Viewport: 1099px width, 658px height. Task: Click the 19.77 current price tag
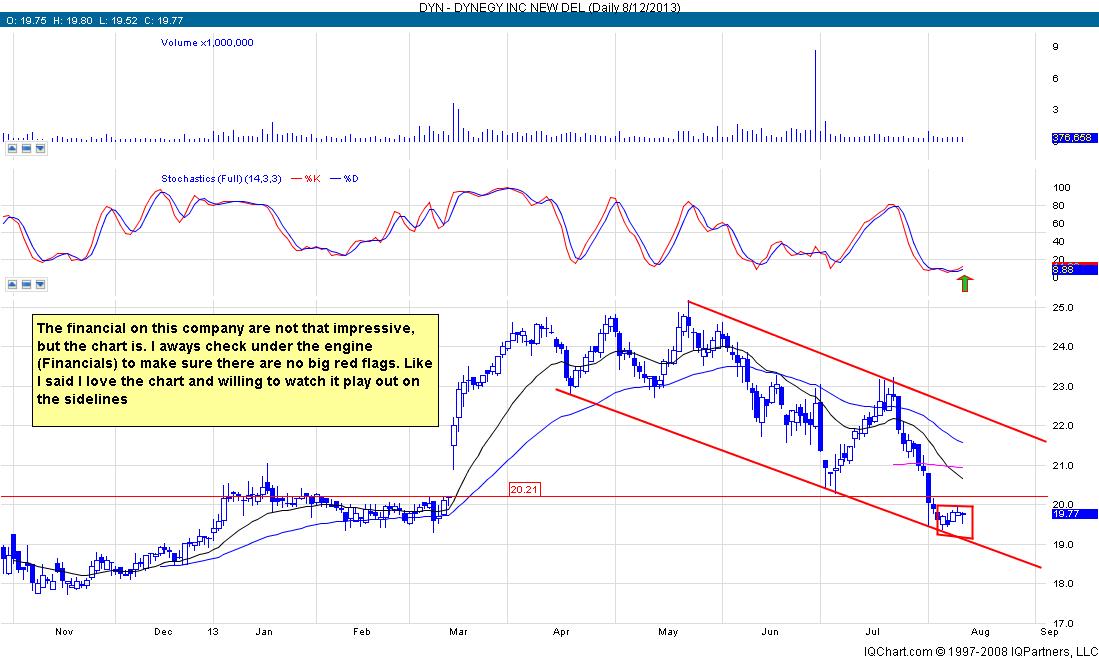(1075, 514)
